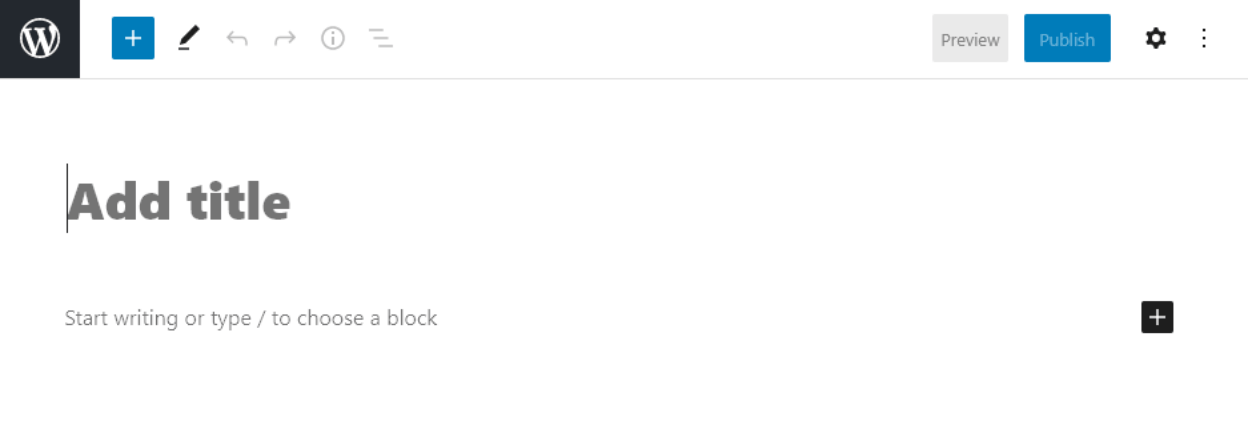Expand the content structure outline
1256x436 pixels.
[380, 39]
